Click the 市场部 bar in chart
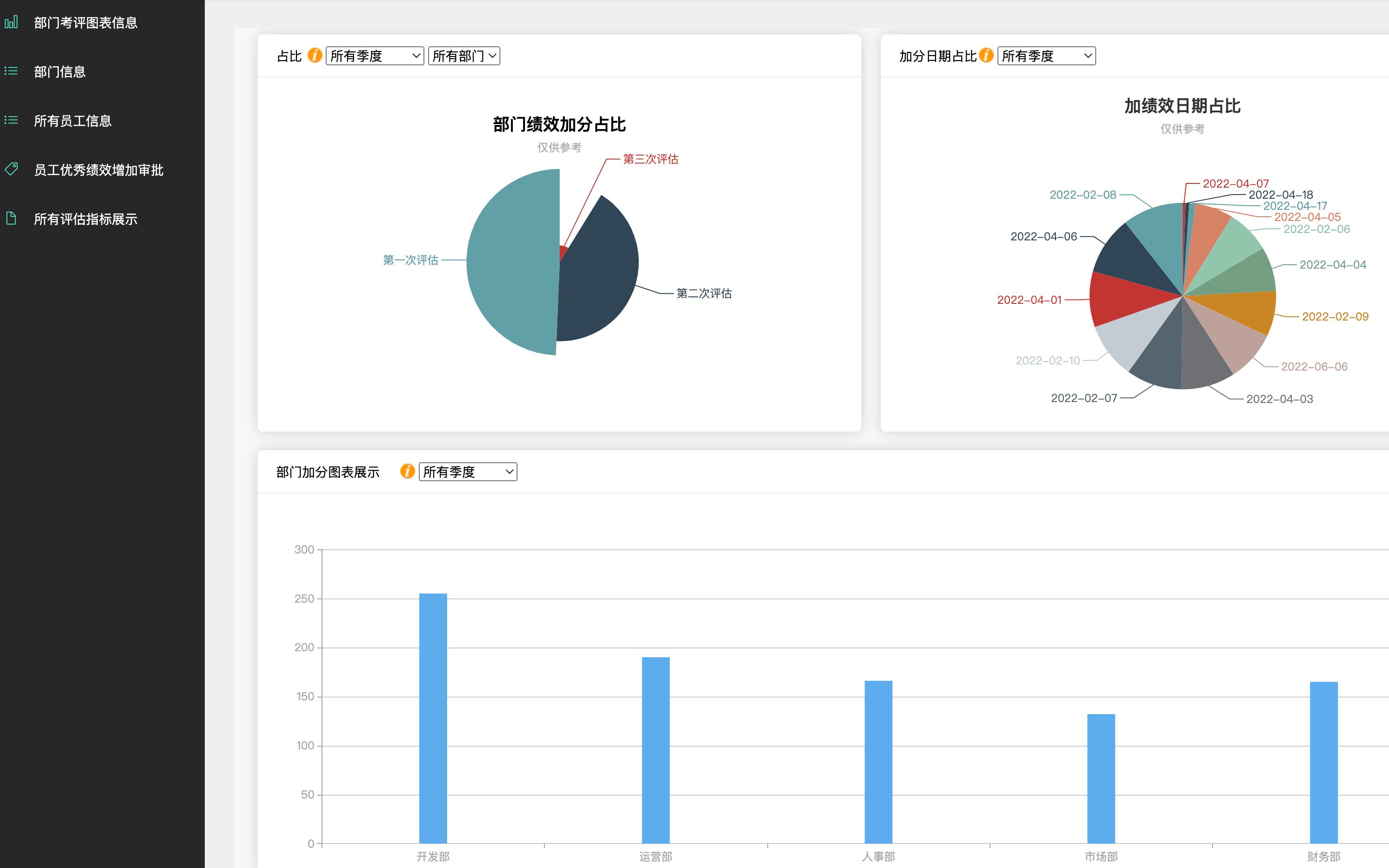Viewport: 1389px width, 868px height. [1101, 779]
